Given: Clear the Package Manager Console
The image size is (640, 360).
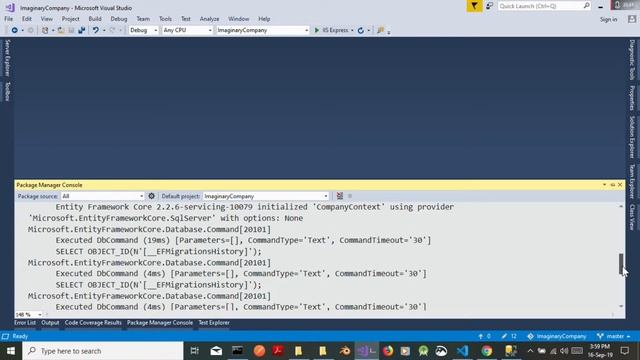Looking at the screenshot, I should tap(340, 196).
